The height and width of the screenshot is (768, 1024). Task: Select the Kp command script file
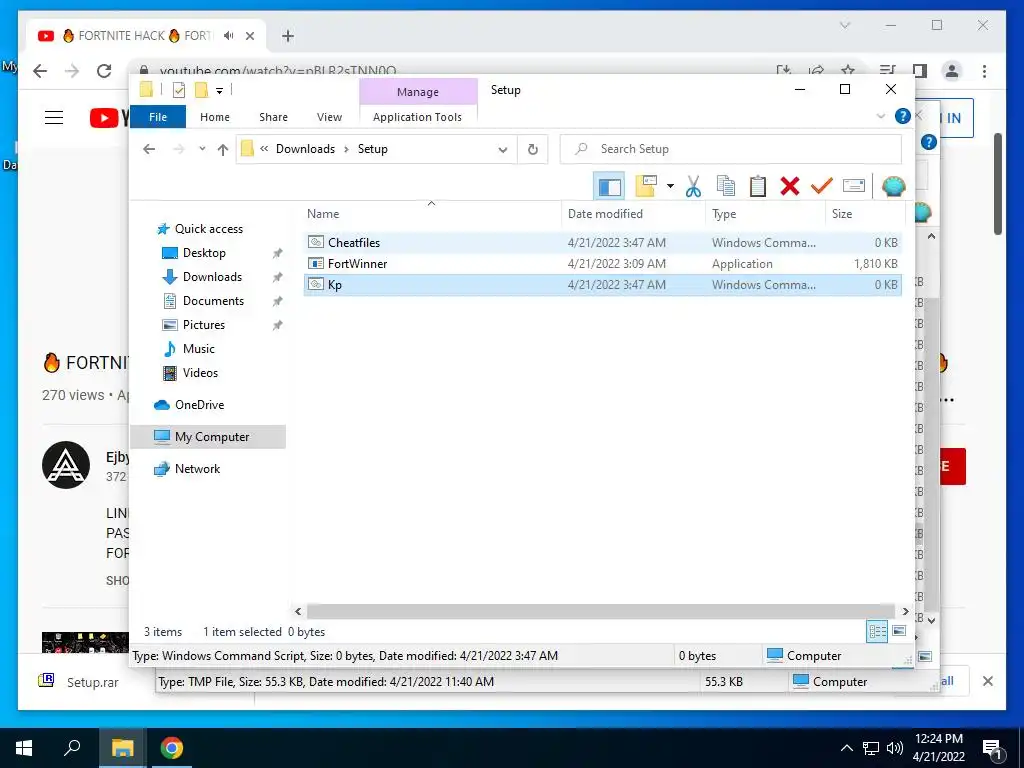602,285
